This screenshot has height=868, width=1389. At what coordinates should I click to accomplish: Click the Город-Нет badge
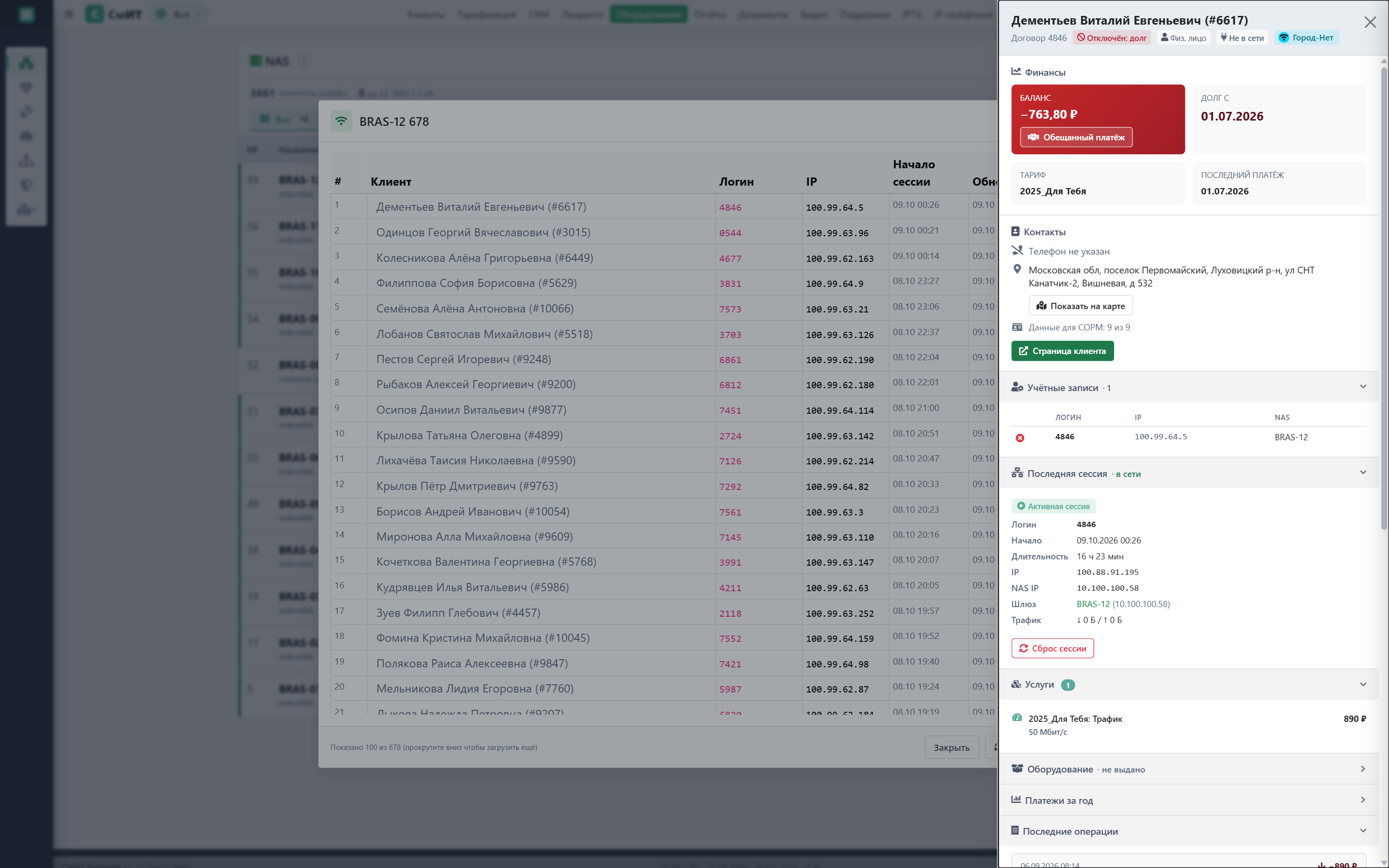pyautogui.click(x=1307, y=38)
